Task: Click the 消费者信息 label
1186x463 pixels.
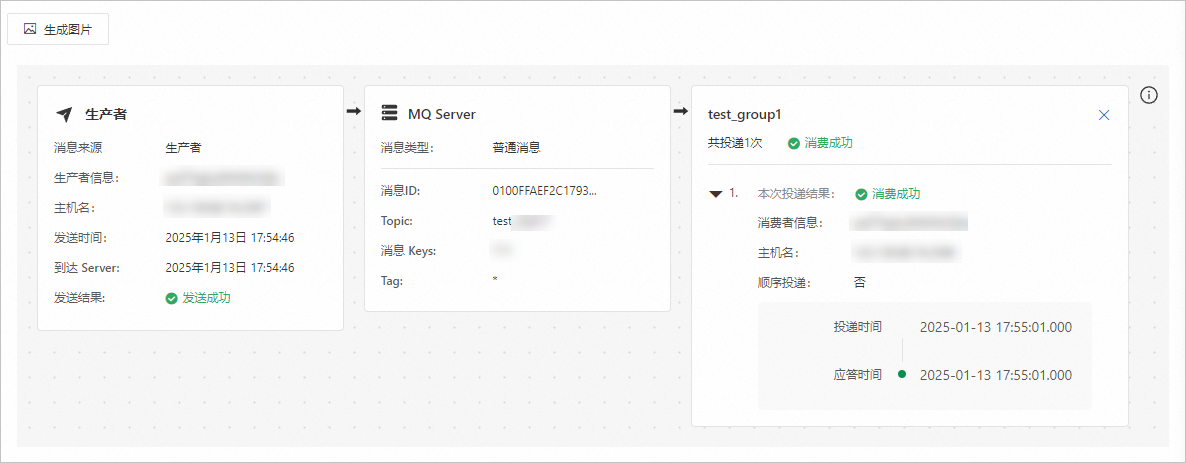Action: (x=790, y=222)
